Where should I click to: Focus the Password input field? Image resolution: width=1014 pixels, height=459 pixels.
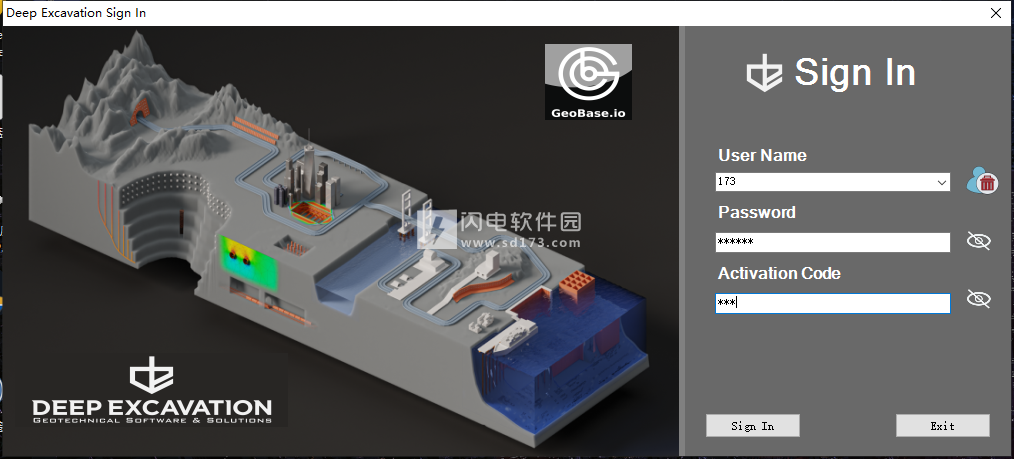coord(832,242)
